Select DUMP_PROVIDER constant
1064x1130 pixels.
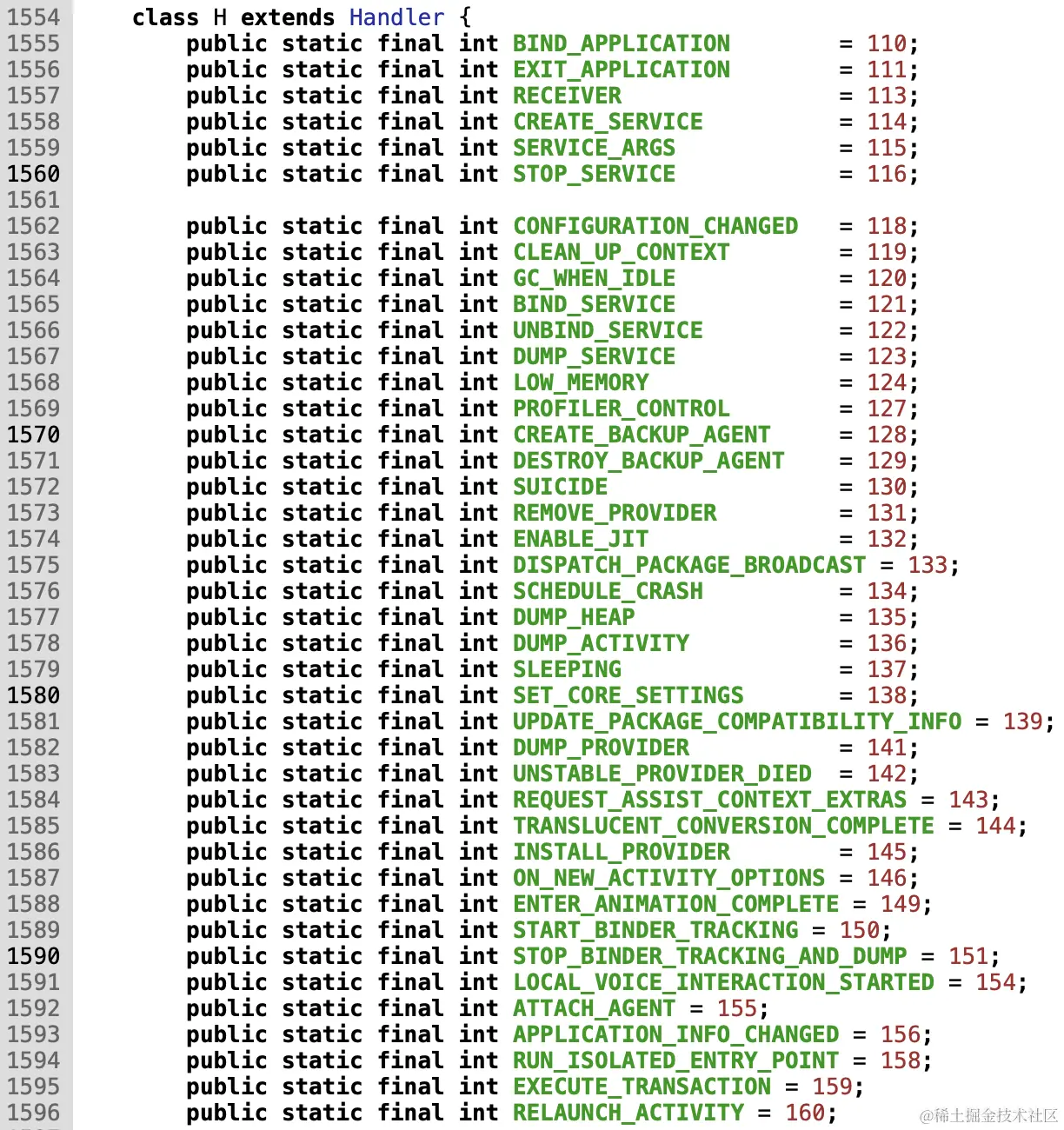(x=601, y=748)
